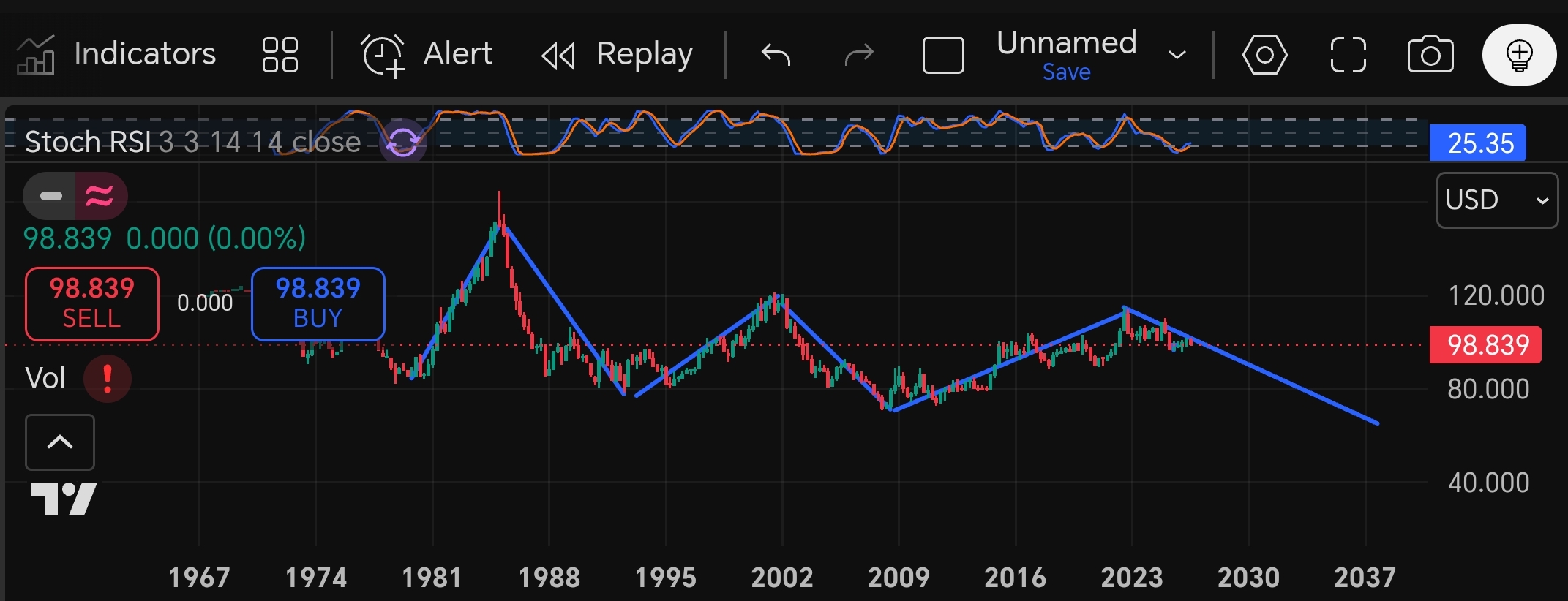The height and width of the screenshot is (601, 1568).
Task: Collapse the indicator legend with up chevron
Action: 60,442
